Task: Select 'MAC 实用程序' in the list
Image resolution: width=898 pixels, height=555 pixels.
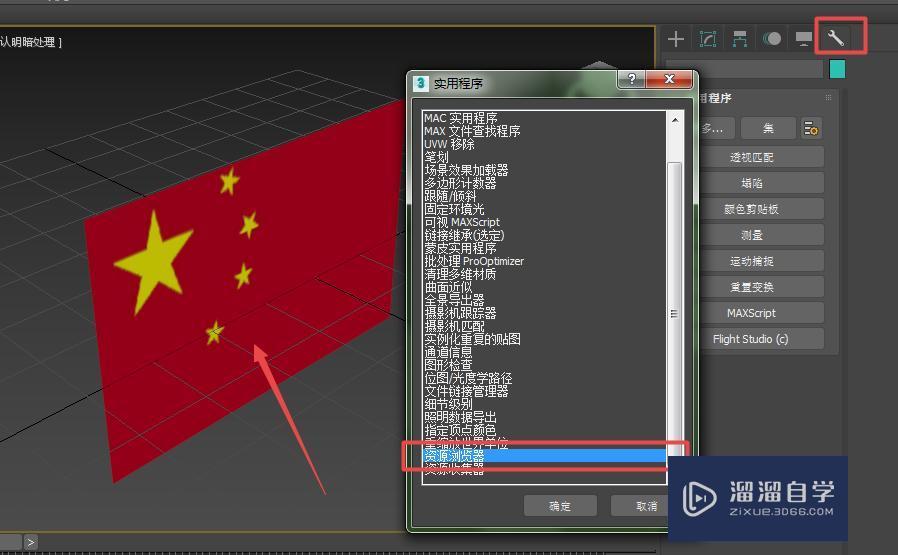Action: [x=460, y=118]
